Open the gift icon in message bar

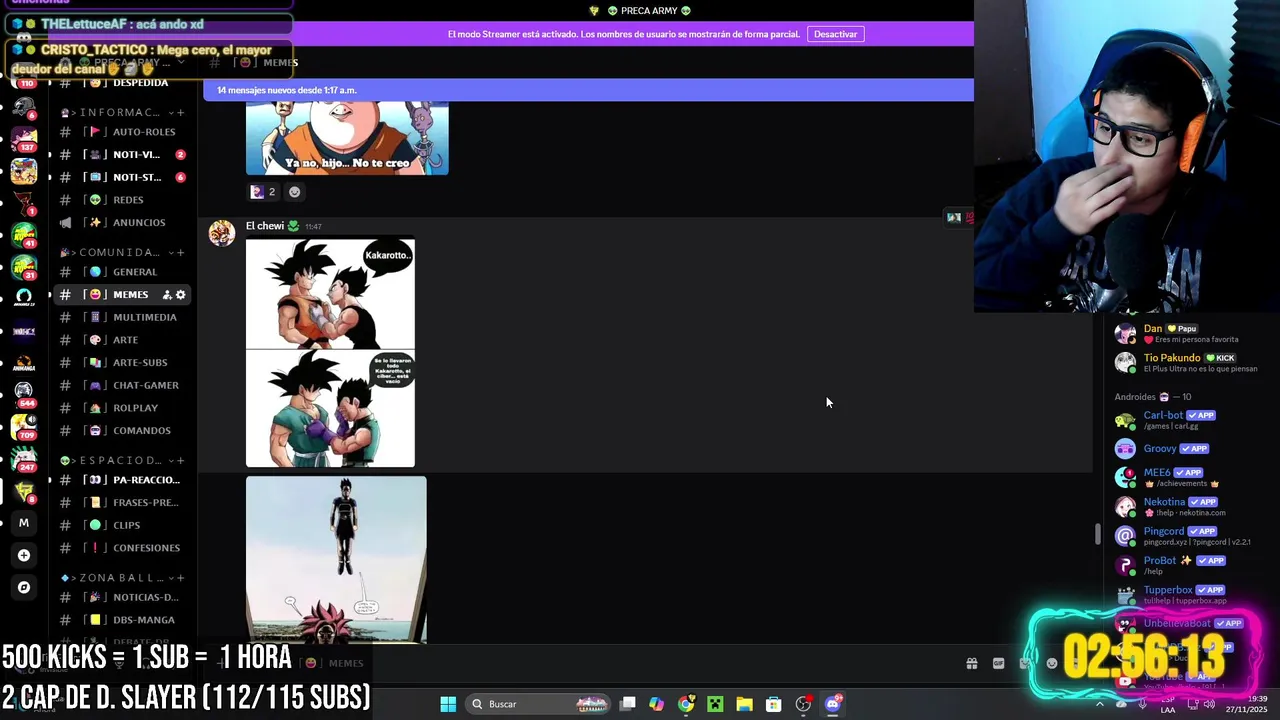pos(971,663)
